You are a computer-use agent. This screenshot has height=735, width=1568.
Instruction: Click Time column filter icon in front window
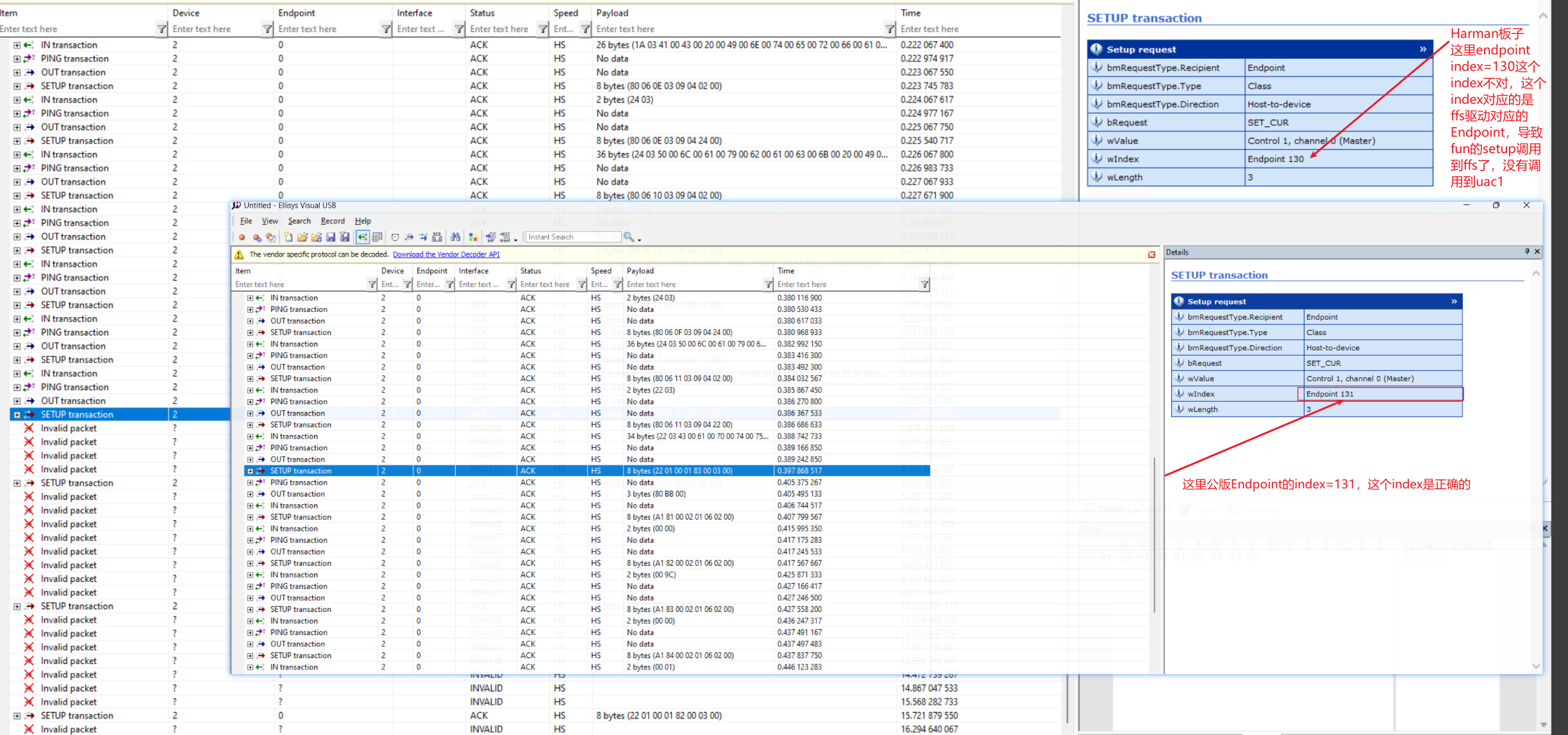tap(924, 285)
